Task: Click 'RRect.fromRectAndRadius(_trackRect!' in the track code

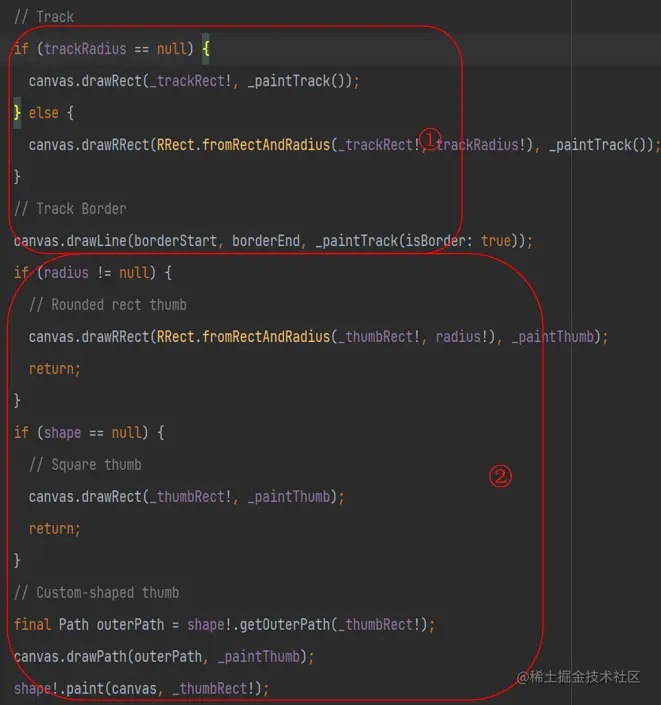Action: click(x=288, y=145)
